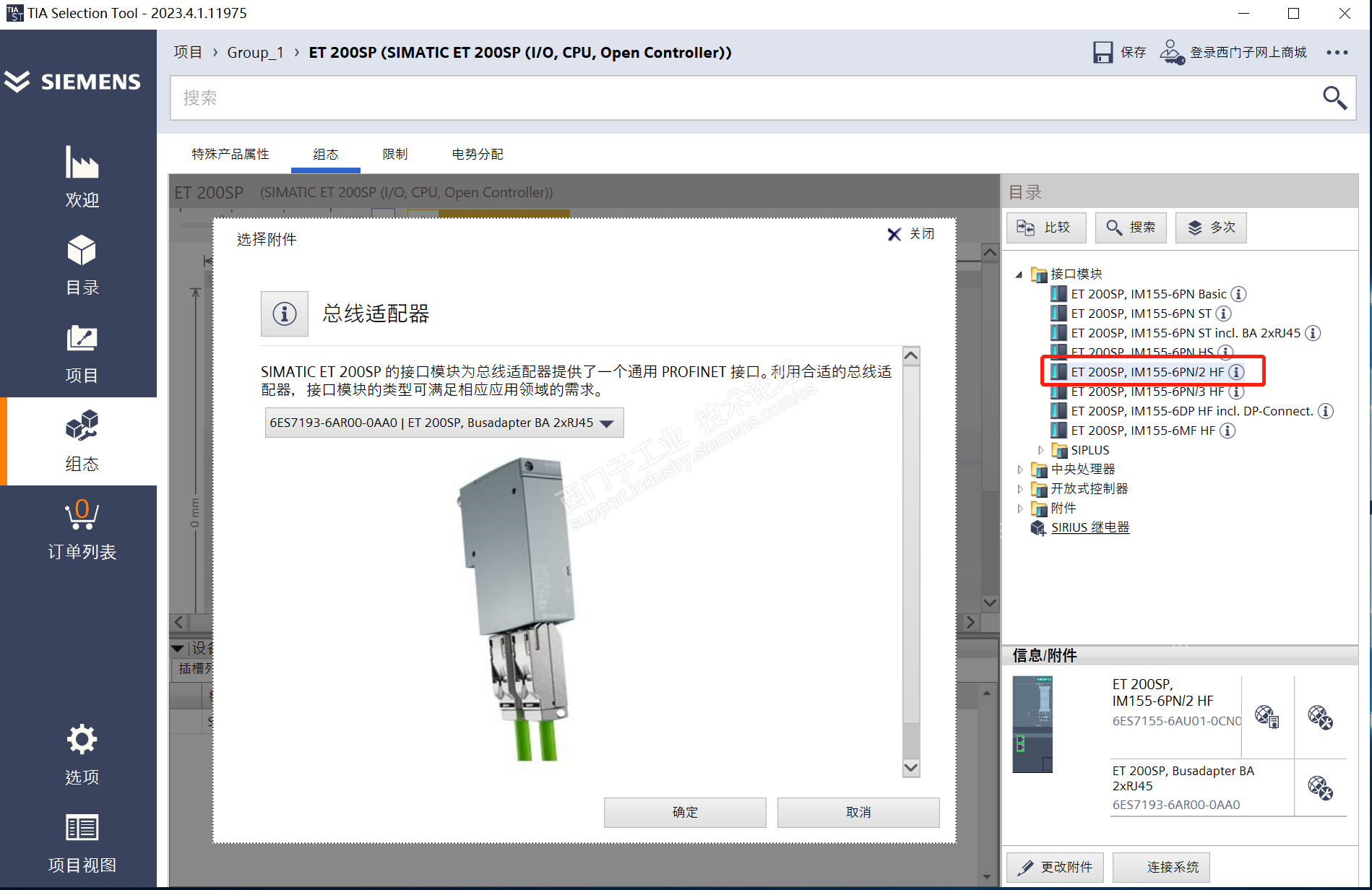Show info for ET 200SP, IM155-6PN Basic

coord(1238,294)
